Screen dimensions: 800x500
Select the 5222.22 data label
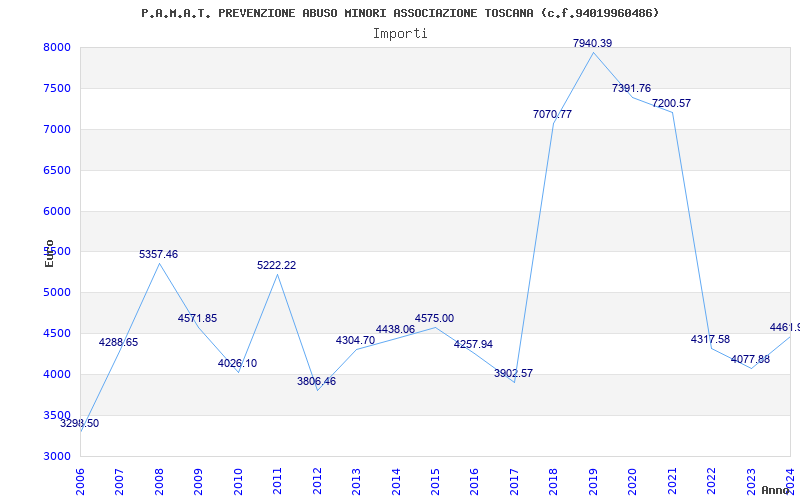(x=277, y=265)
